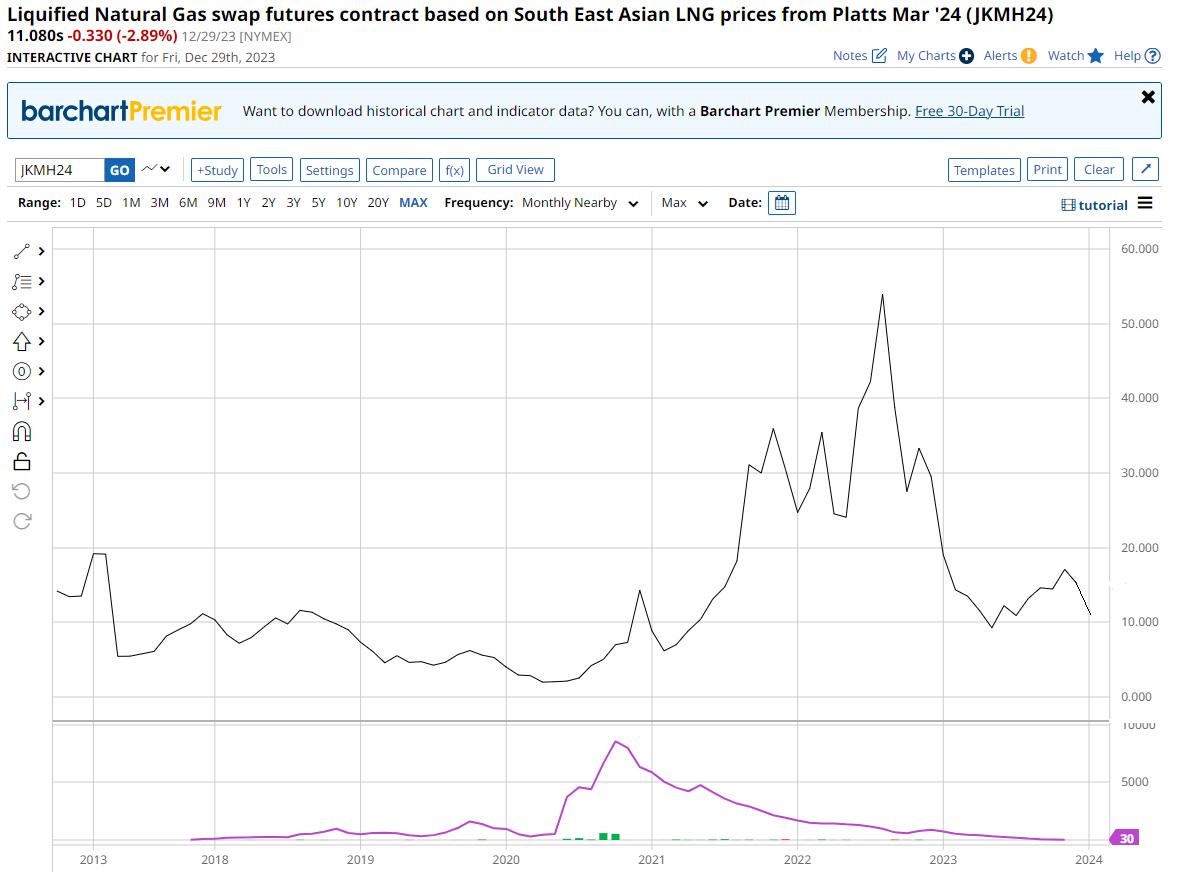This screenshot has width=1182, height=890.
Task: Select the line drawing tool icon
Action: (22, 252)
